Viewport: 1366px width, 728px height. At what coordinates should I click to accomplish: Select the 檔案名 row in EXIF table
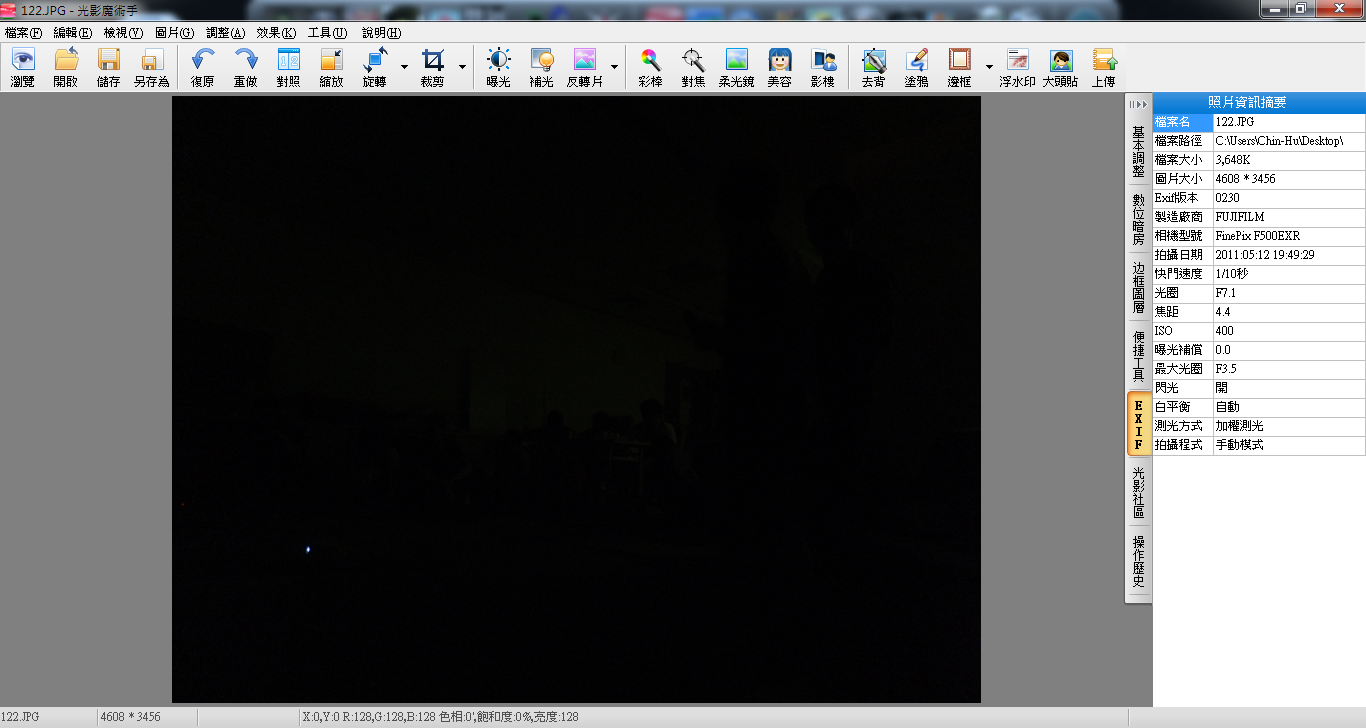[1183, 122]
